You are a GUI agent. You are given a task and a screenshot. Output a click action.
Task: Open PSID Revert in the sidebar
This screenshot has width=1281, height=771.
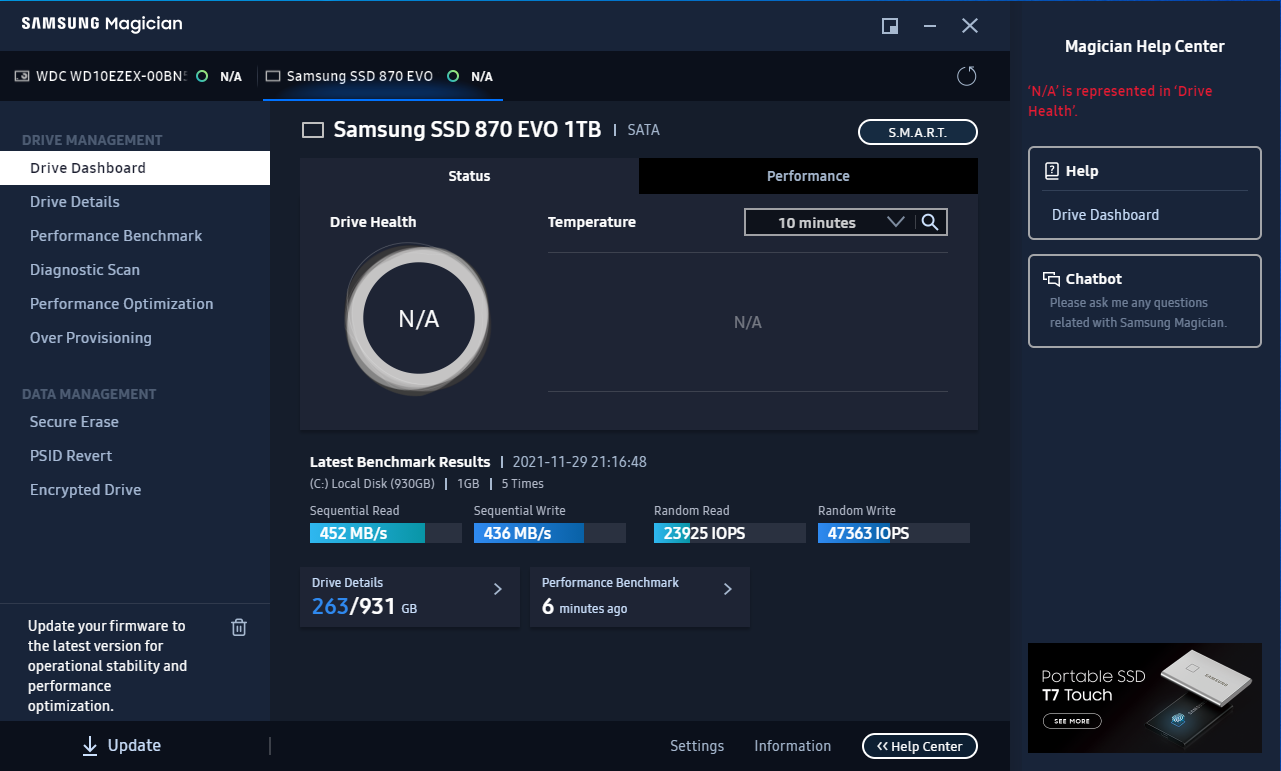click(135, 456)
